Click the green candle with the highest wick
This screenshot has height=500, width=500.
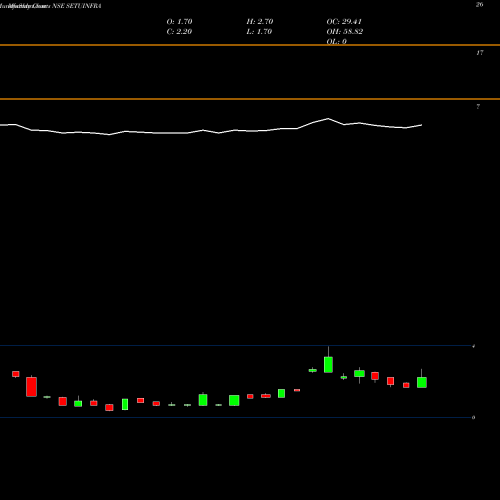coord(328,364)
